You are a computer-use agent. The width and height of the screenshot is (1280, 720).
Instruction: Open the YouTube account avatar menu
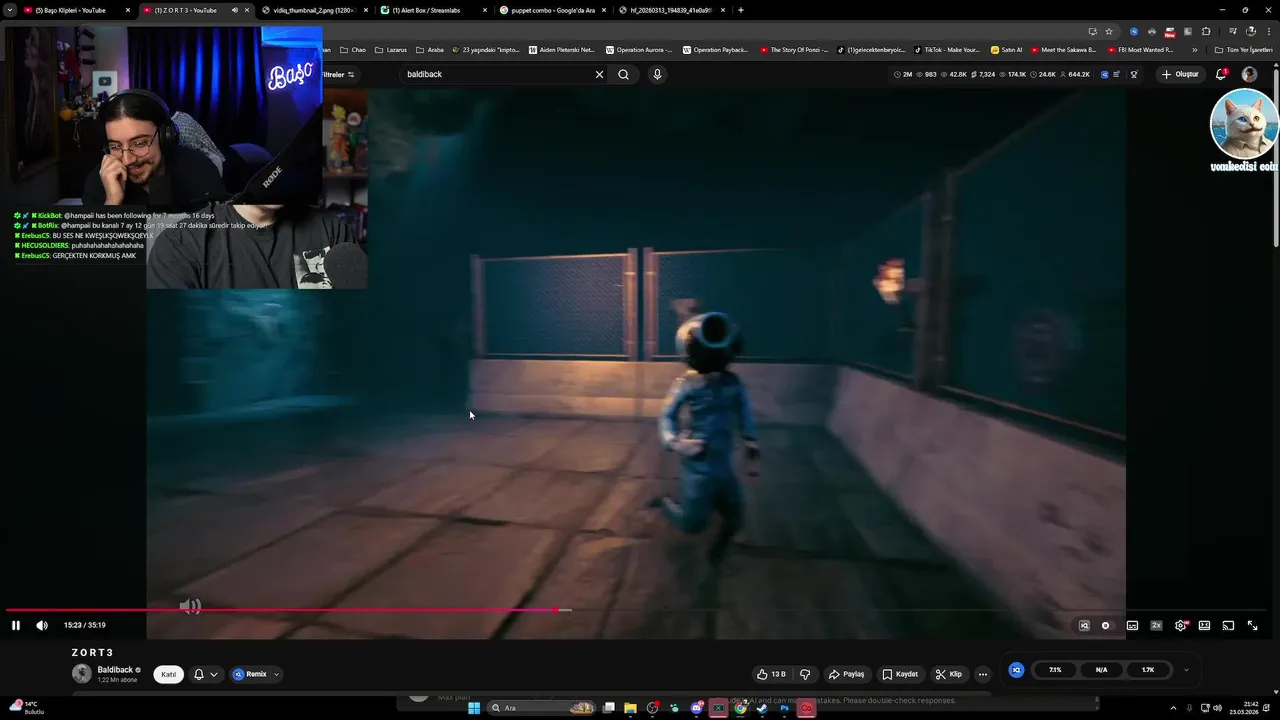point(1249,74)
